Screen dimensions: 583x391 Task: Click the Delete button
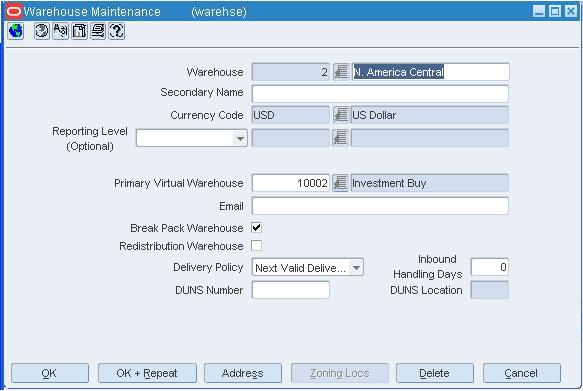[x=435, y=373]
